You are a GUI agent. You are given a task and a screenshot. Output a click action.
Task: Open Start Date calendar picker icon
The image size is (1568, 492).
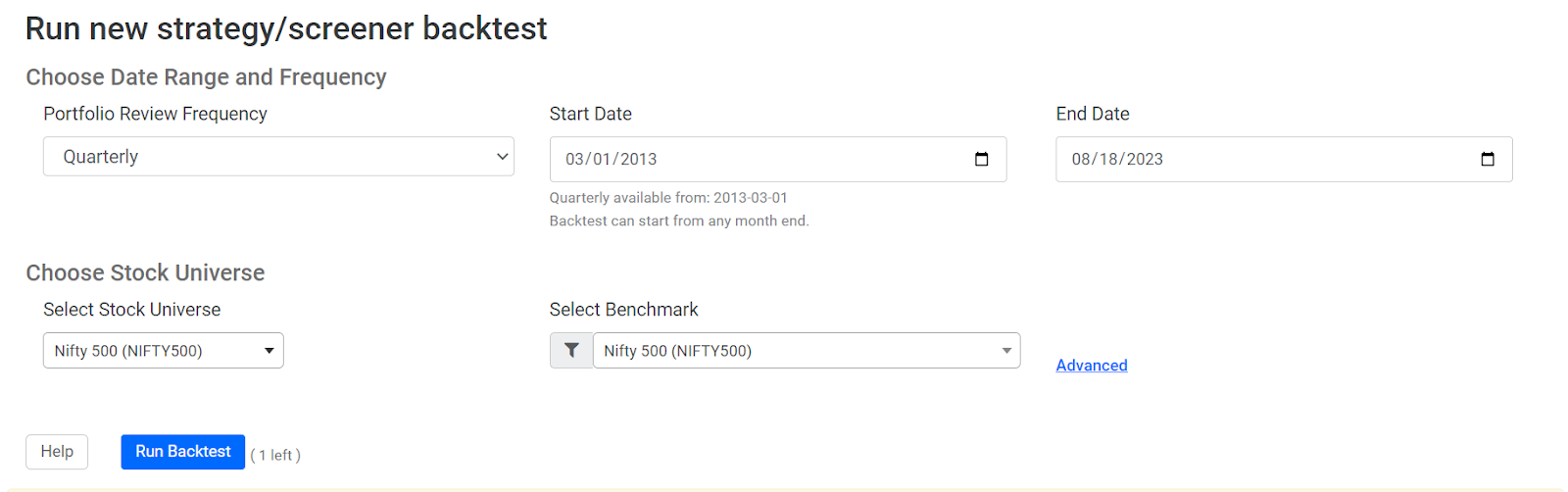click(981, 159)
